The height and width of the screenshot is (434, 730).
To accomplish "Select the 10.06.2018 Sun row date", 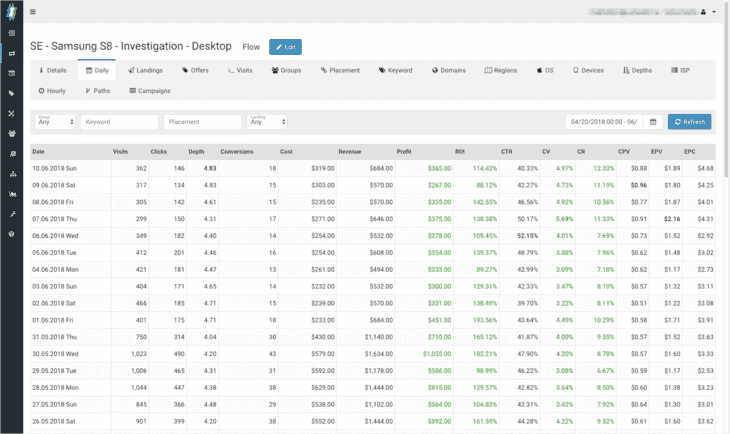I will click(x=54, y=169).
